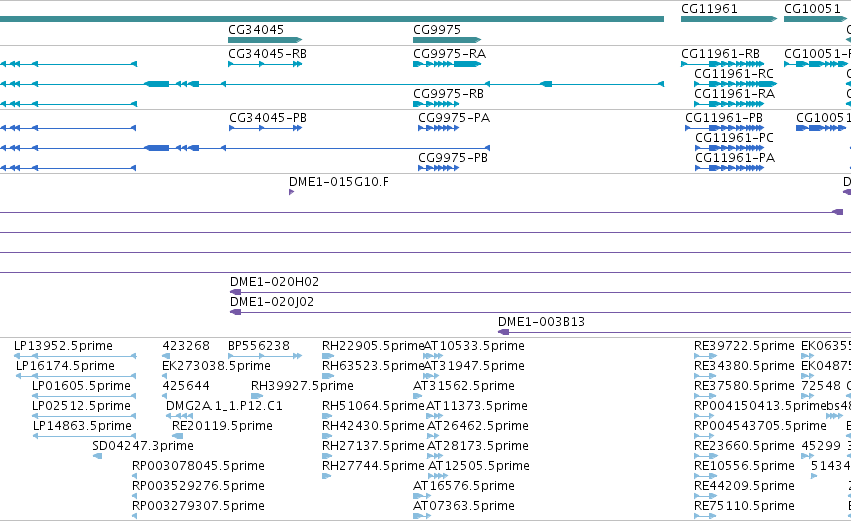The image size is (851, 521).
Task: Click the CG11961-RC transcript feature
Action: pos(735,84)
